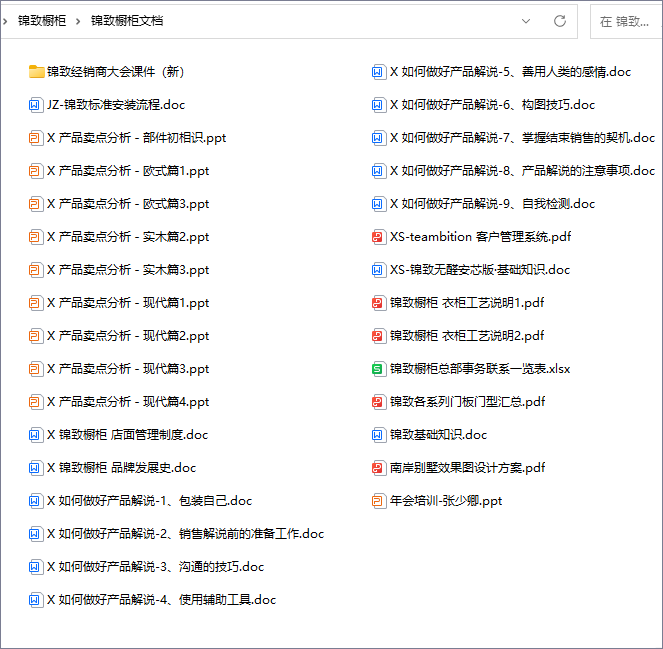The width and height of the screenshot is (663, 649).
Task: Expand the address bar history dropdown
Action: point(526,20)
